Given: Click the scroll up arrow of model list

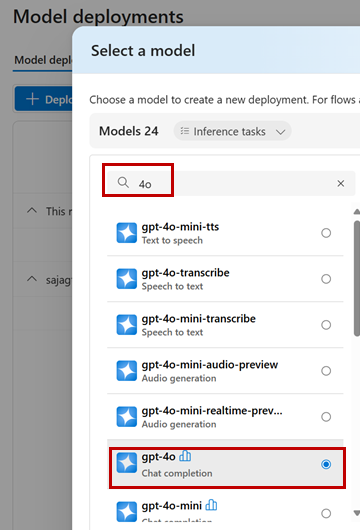Looking at the screenshot, I should pyautogui.click(x=357, y=212).
